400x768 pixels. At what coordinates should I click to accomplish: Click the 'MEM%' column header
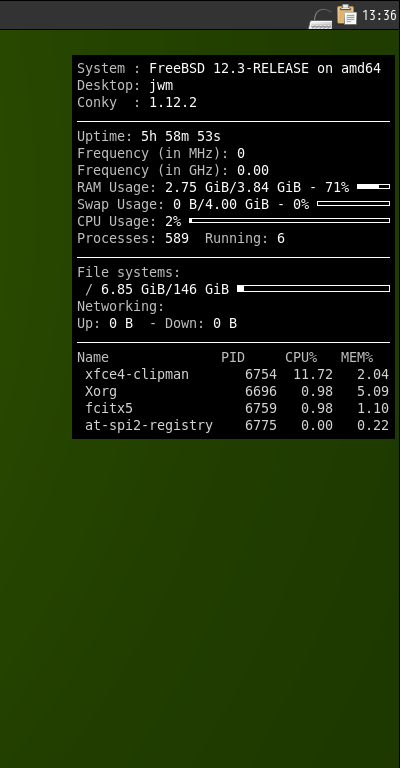coord(357,358)
